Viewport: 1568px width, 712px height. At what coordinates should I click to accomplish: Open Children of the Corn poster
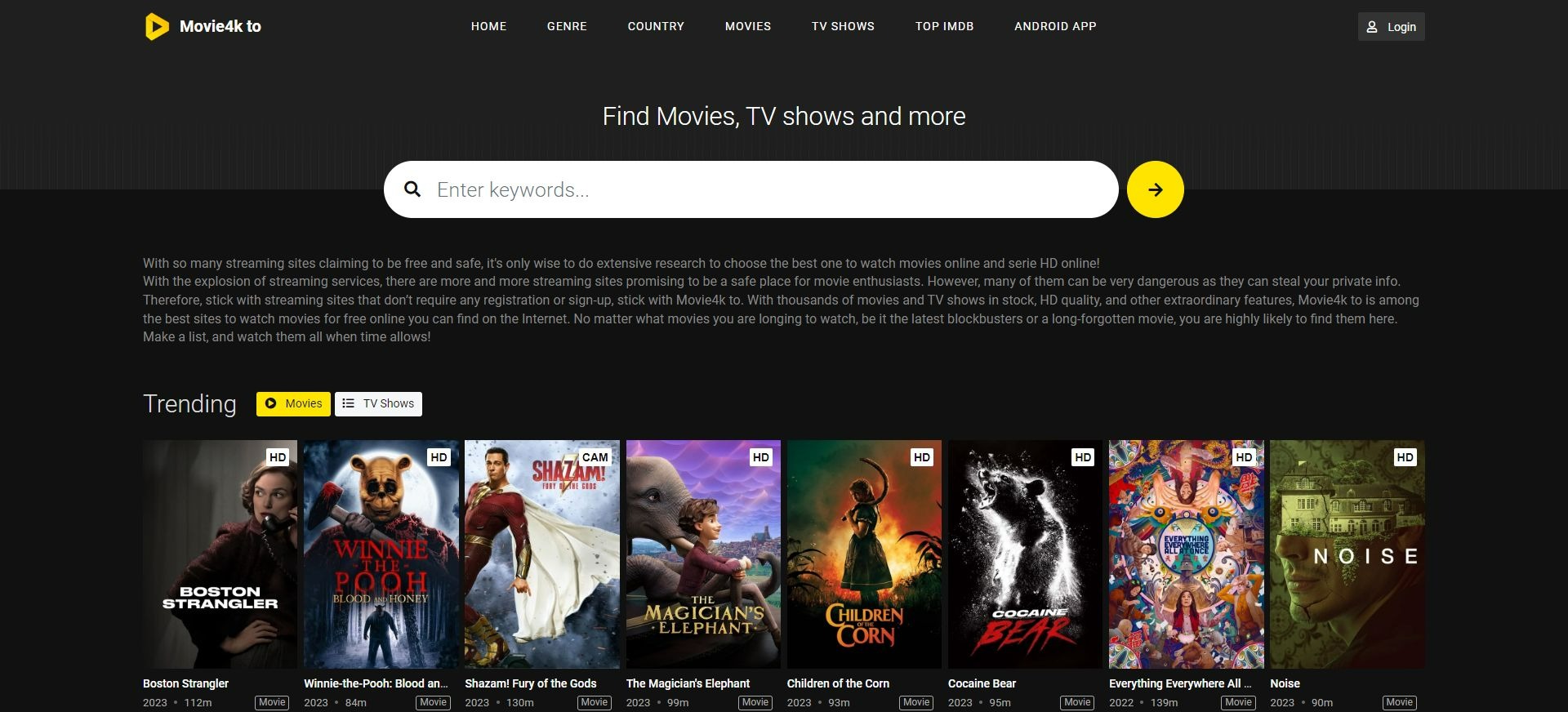(x=864, y=554)
